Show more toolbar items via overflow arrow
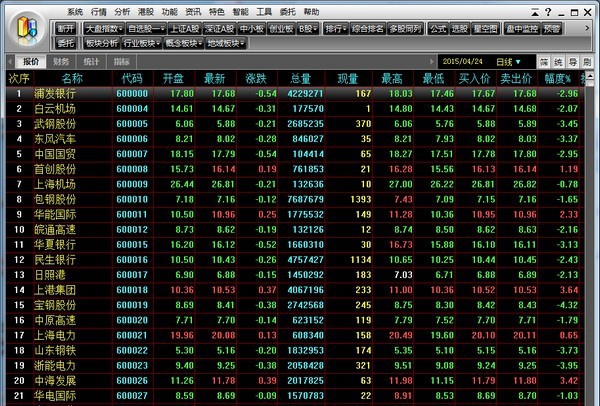Screen dimensions: 600x406 point(587,28)
